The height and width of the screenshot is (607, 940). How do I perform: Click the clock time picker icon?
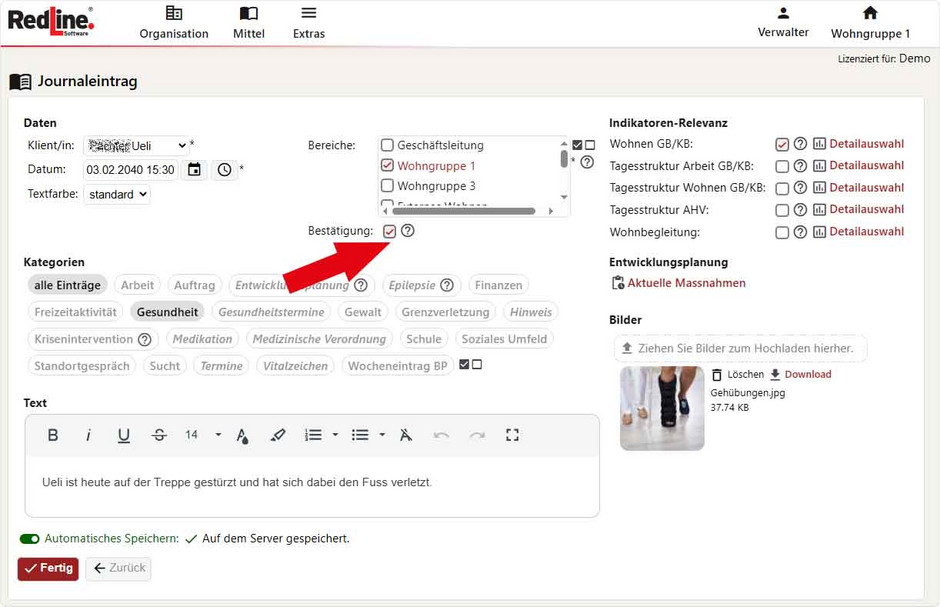[x=224, y=170]
